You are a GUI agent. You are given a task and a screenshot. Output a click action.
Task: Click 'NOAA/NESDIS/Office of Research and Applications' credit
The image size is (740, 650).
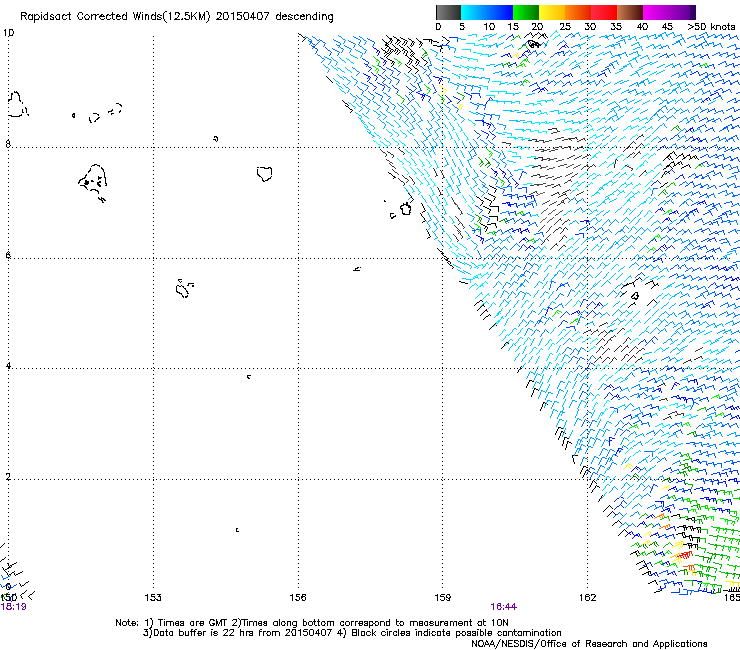coord(589,644)
